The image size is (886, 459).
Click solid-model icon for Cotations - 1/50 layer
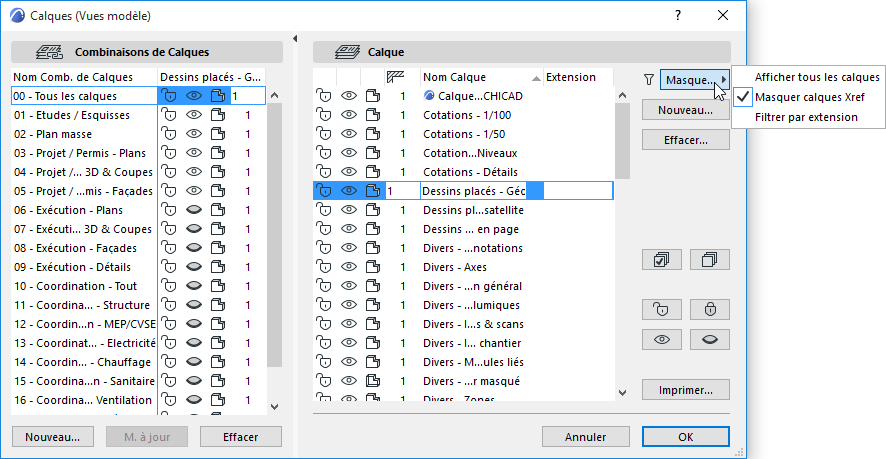point(373,134)
